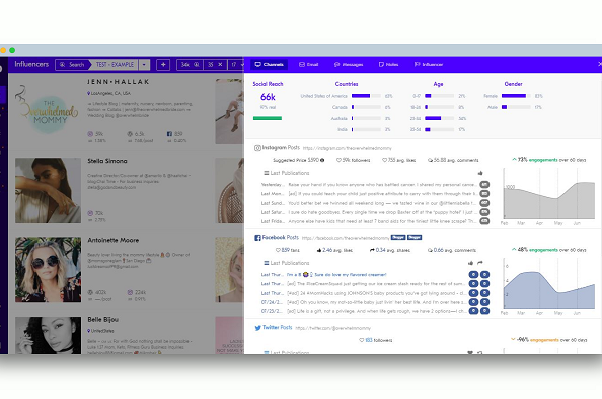Image resolution: width=602 pixels, height=399 pixels.
Task: Click likes badge on Yesterday post
Action: click(x=485, y=185)
